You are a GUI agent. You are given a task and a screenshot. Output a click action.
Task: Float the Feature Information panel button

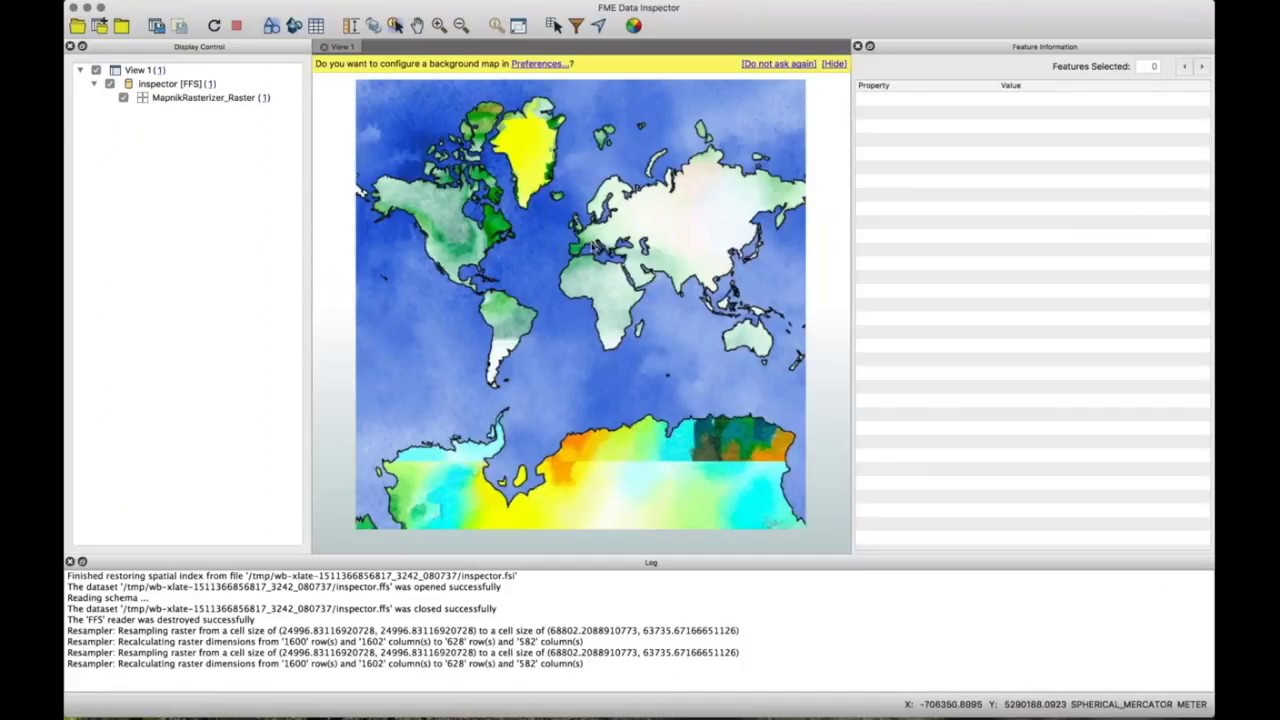[x=870, y=46]
